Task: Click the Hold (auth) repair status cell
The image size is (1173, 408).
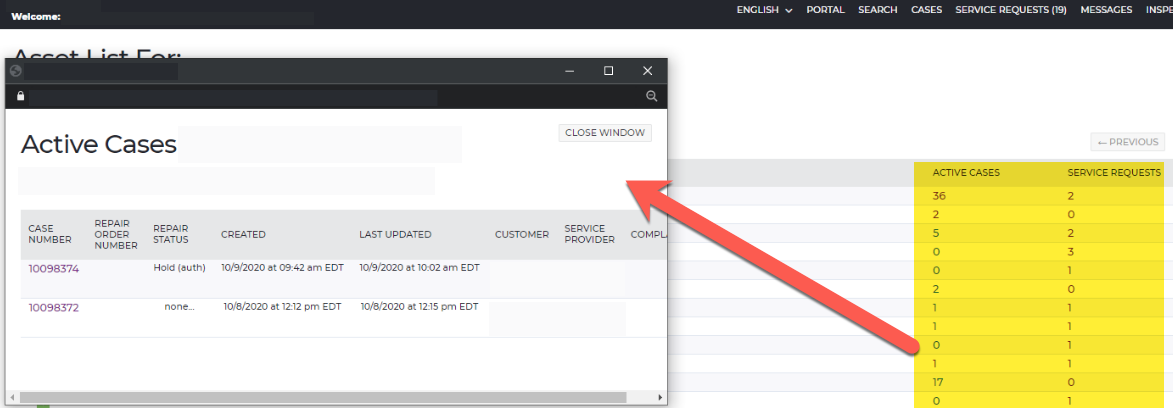Action: (x=179, y=267)
